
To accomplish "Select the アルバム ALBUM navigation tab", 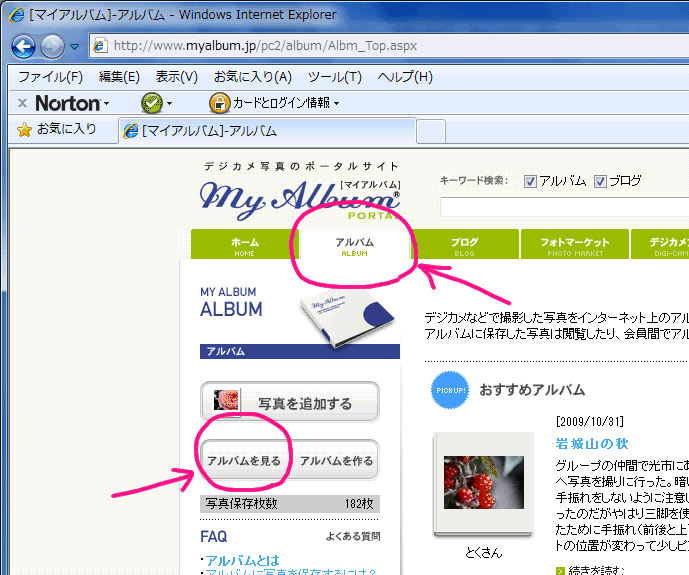I will pyautogui.click(x=355, y=245).
